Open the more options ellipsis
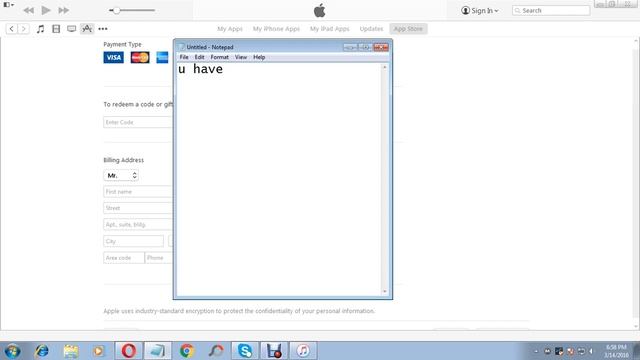 point(103,29)
